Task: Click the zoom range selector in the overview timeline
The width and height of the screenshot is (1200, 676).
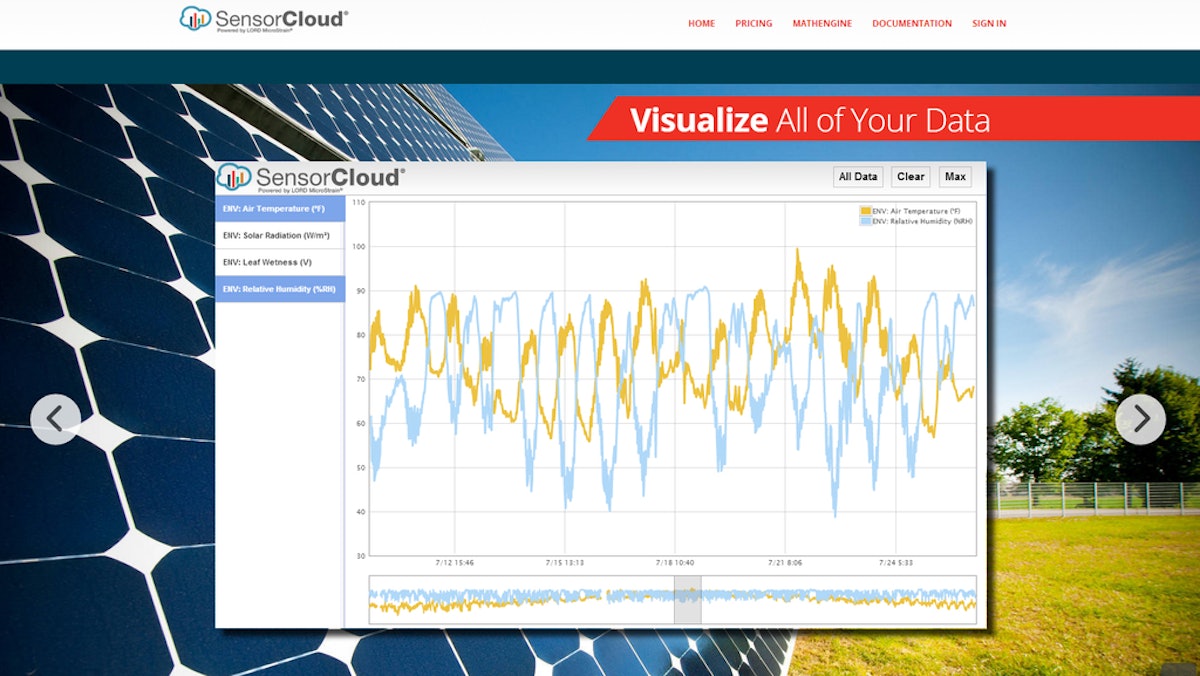Action: (x=687, y=597)
